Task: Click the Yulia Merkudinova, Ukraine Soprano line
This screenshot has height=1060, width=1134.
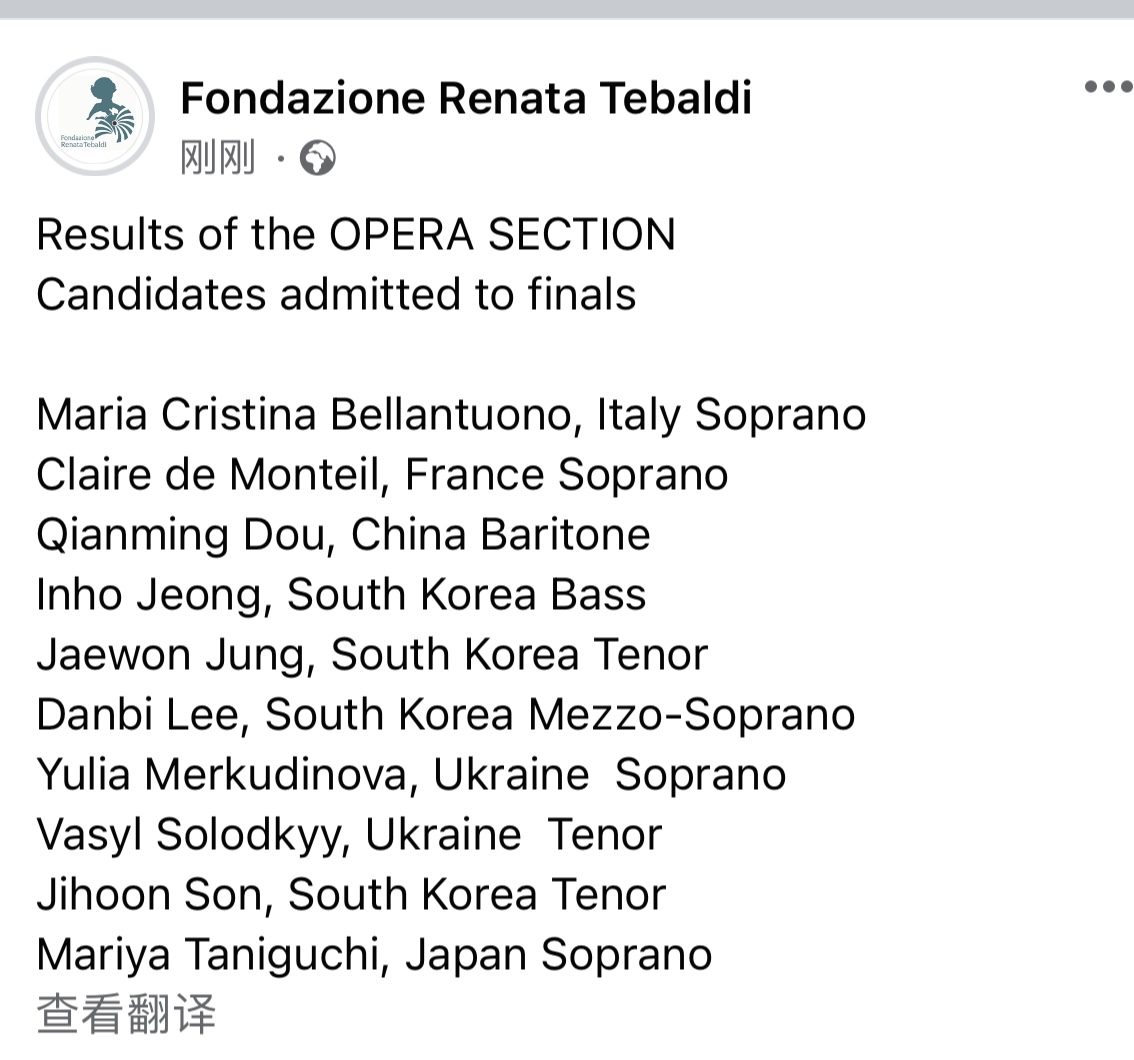Action: (x=411, y=775)
